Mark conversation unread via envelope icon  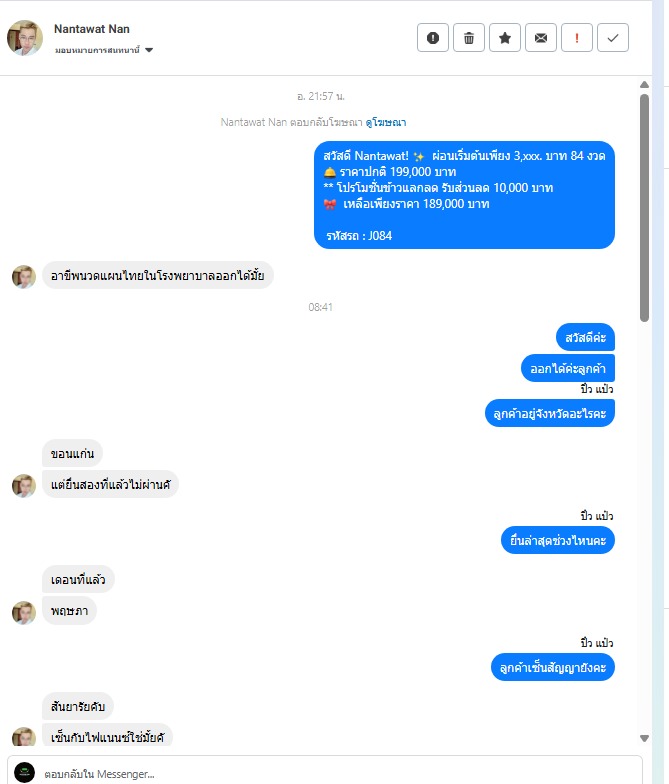(540, 38)
